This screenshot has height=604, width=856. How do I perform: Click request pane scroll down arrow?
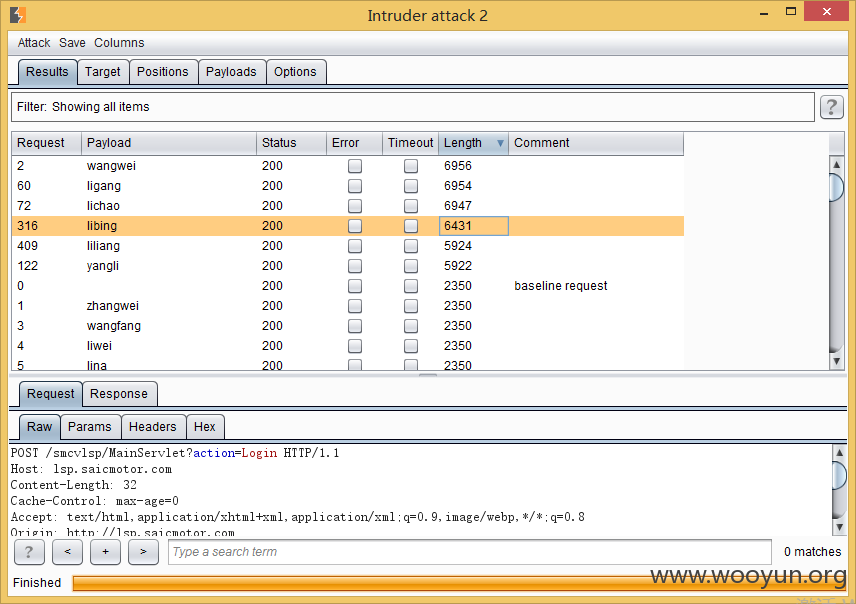tap(840, 527)
